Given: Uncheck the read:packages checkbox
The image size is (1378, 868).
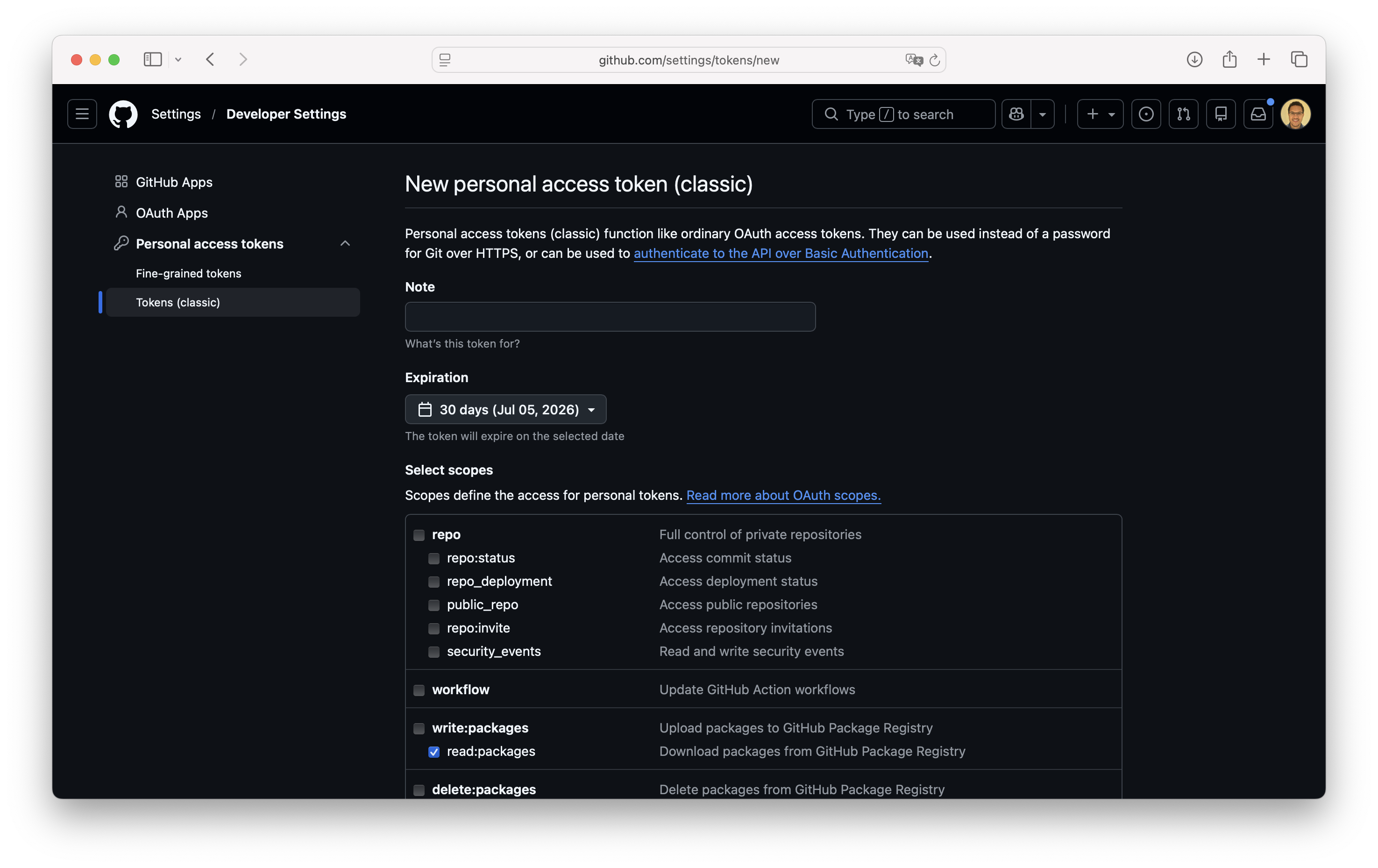Looking at the screenshot, I should (x=434, y=752).
